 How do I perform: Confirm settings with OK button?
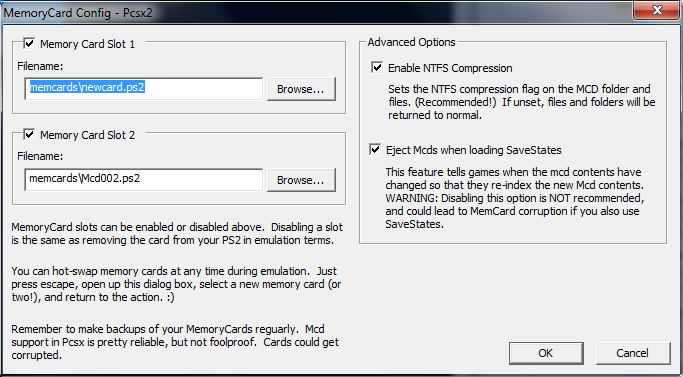coord(546,353)
